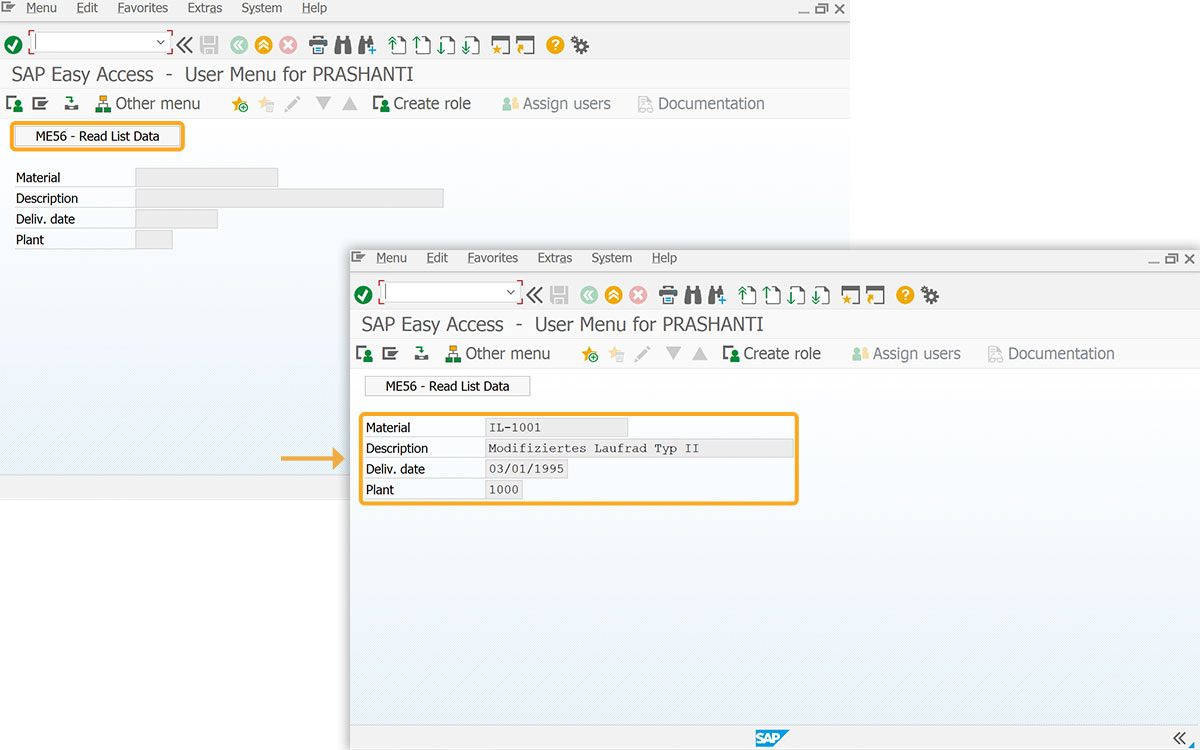Click Save icon in front window toolbar
Image resolution: width=1200 pixels, height=750 pixels.
click(x=559, y=295)
